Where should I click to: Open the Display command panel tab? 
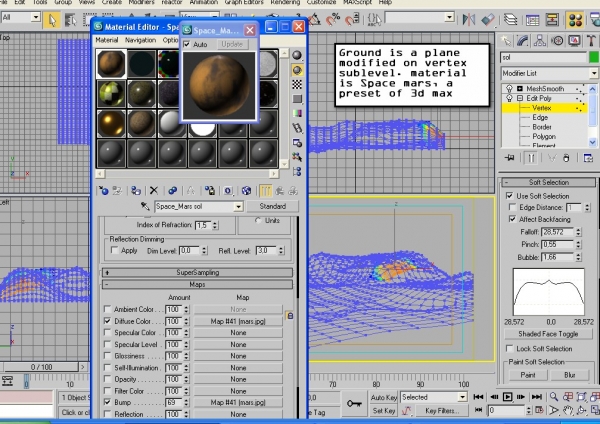tap(574, 41)
